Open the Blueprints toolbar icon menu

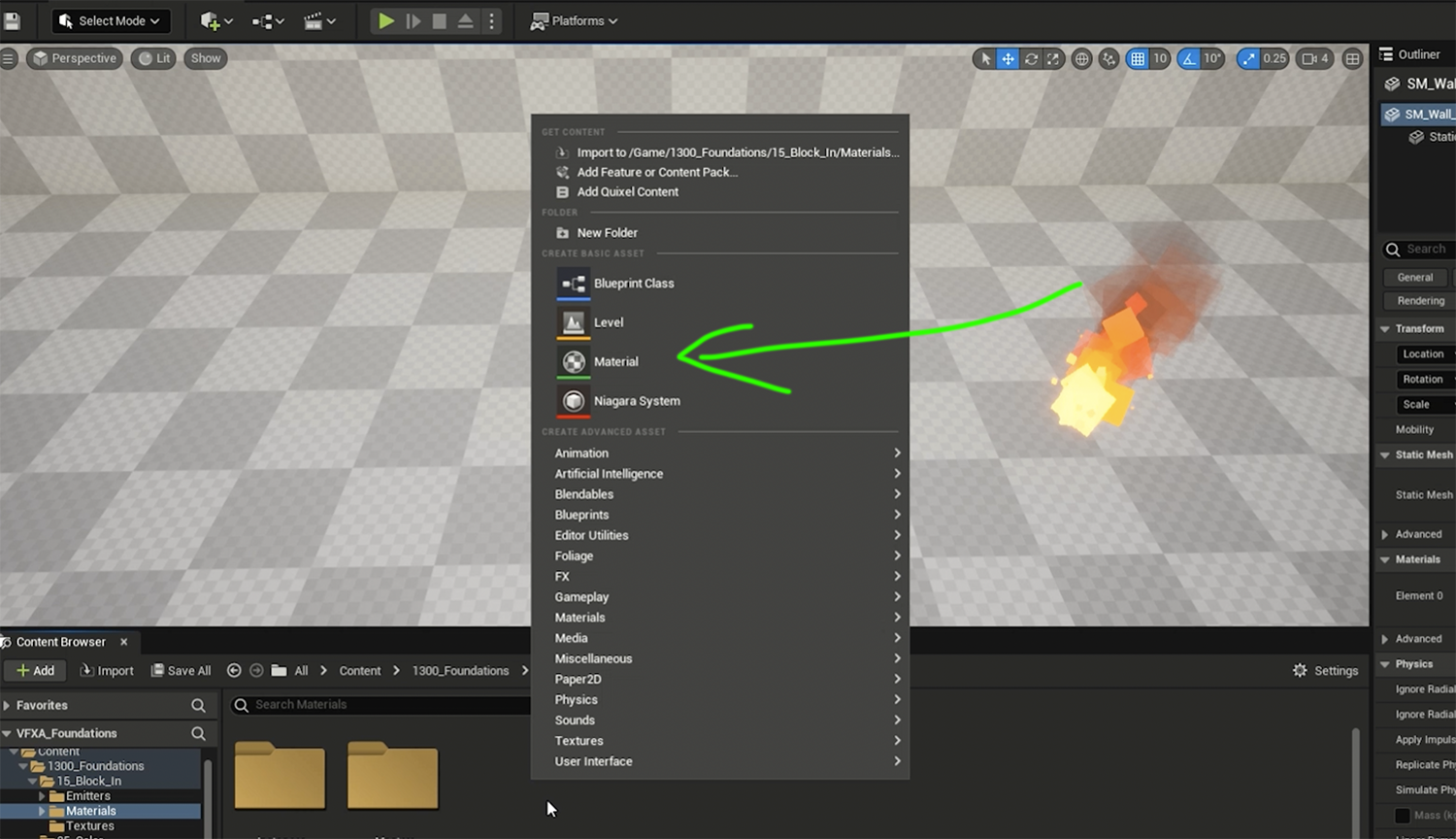[268, 20]
